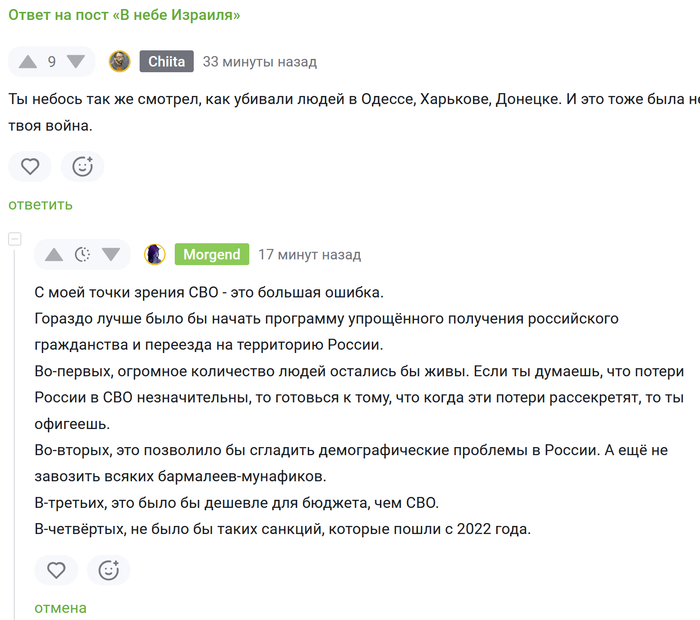Viewport: 700px width, 620px height.
Task: Click the отмена cancel link
Action: tap(60, 608)
